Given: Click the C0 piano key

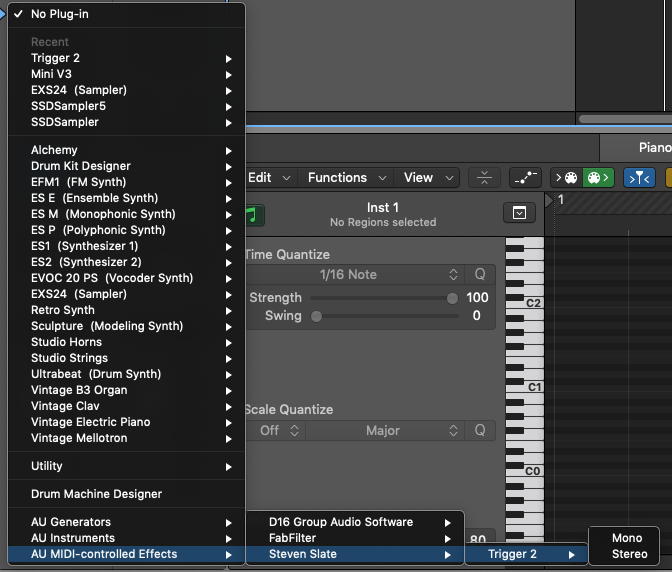Looking at the screenshot, I should point(534,471).
